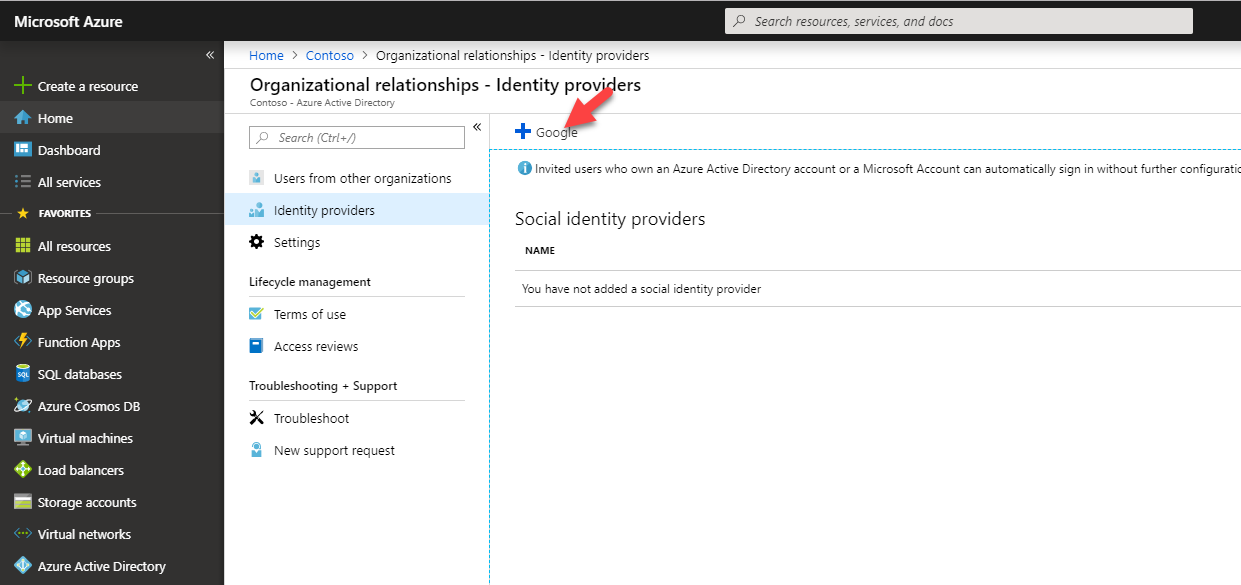
Task: Click Search resources, services, and docs field
Action: tap(958, 21)
